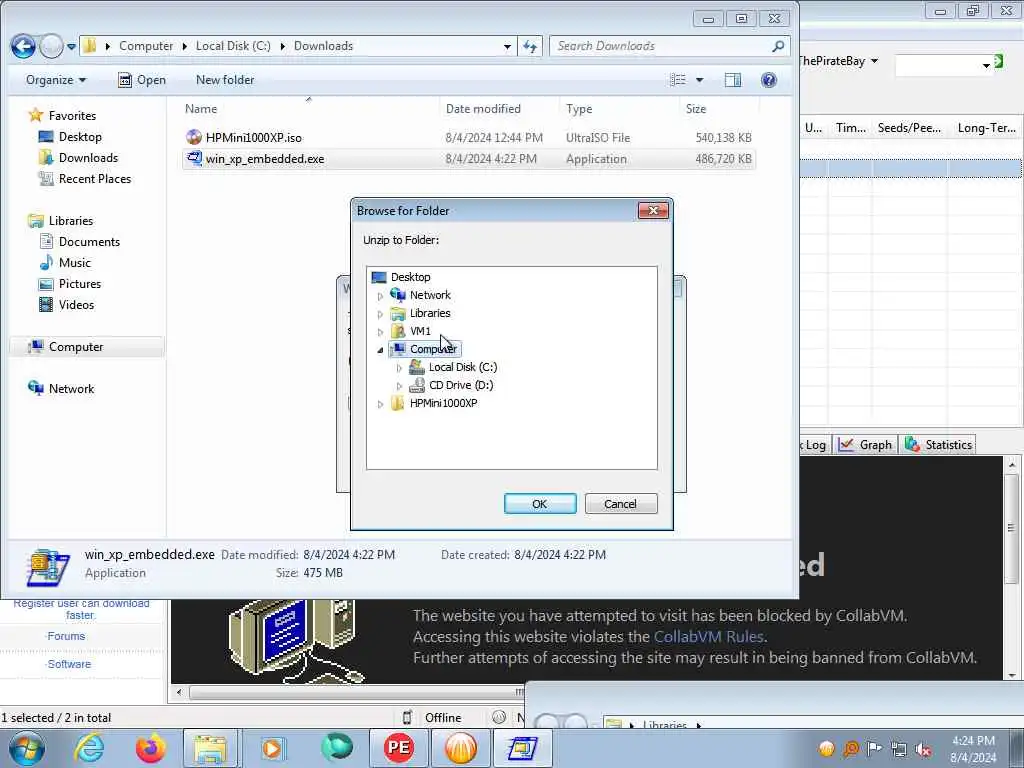This screenshot has width=1024, height=768.
Task: Click the search magnifier icon in Downloads
Action: coord(778,46)
